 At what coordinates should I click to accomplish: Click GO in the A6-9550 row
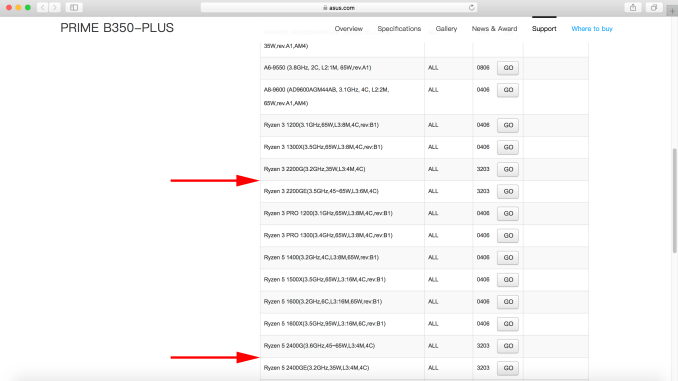pos(508,68)
